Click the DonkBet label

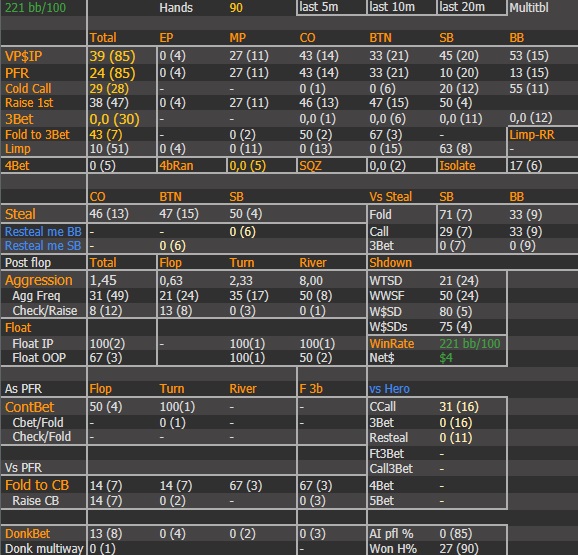click(x=28, y=533)
